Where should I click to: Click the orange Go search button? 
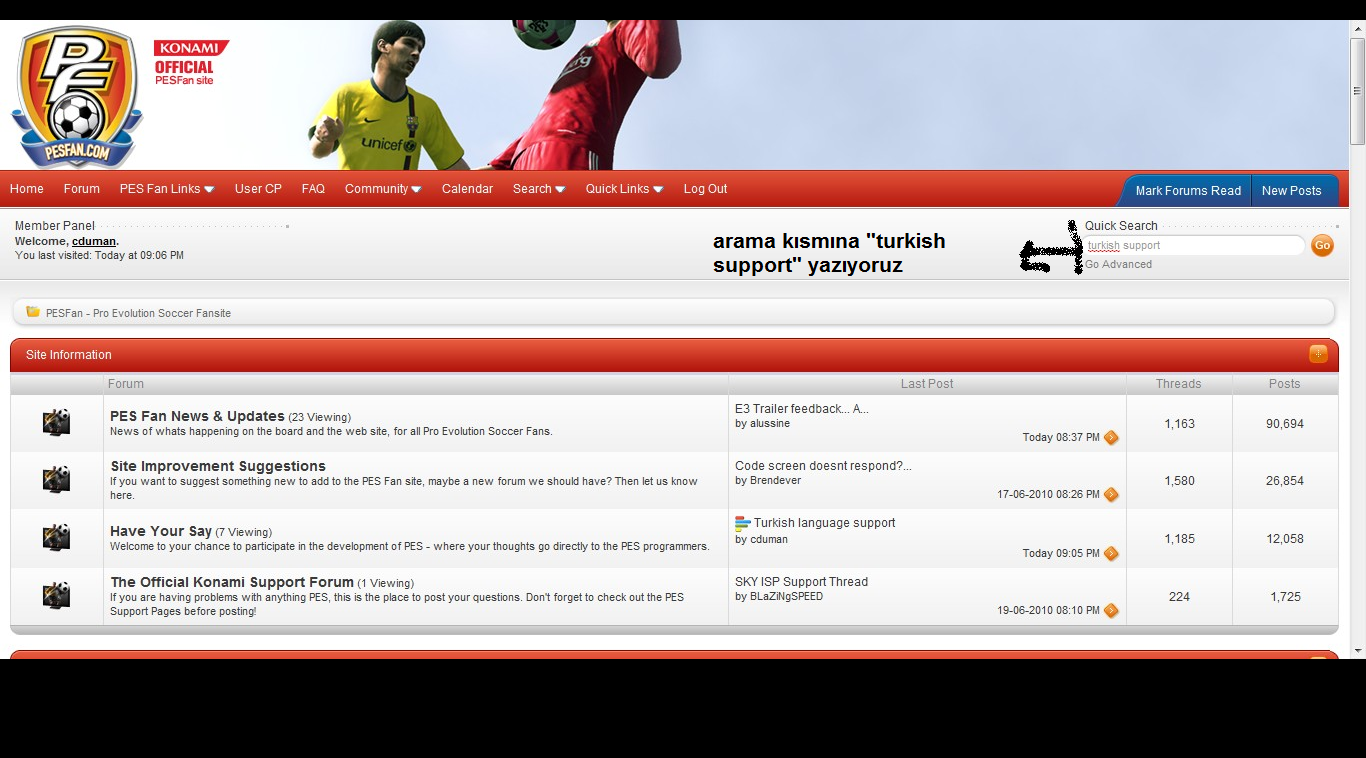pos(1322,245)
